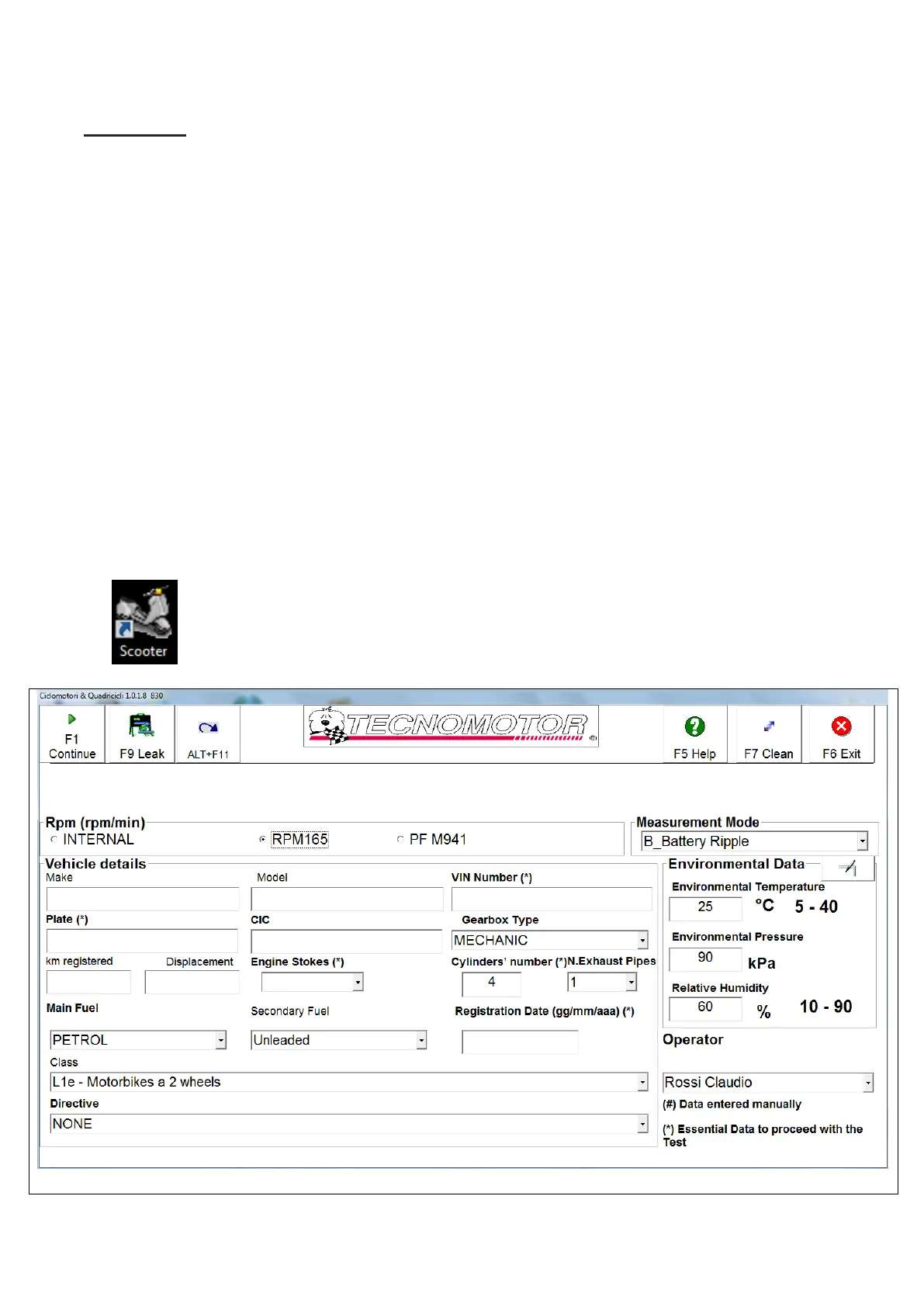Image resolution: width=924 pixels, height=1307 pixels.
Task: Click the F7 Clean button
Action: pyautogui.click(x=768, y=734)
